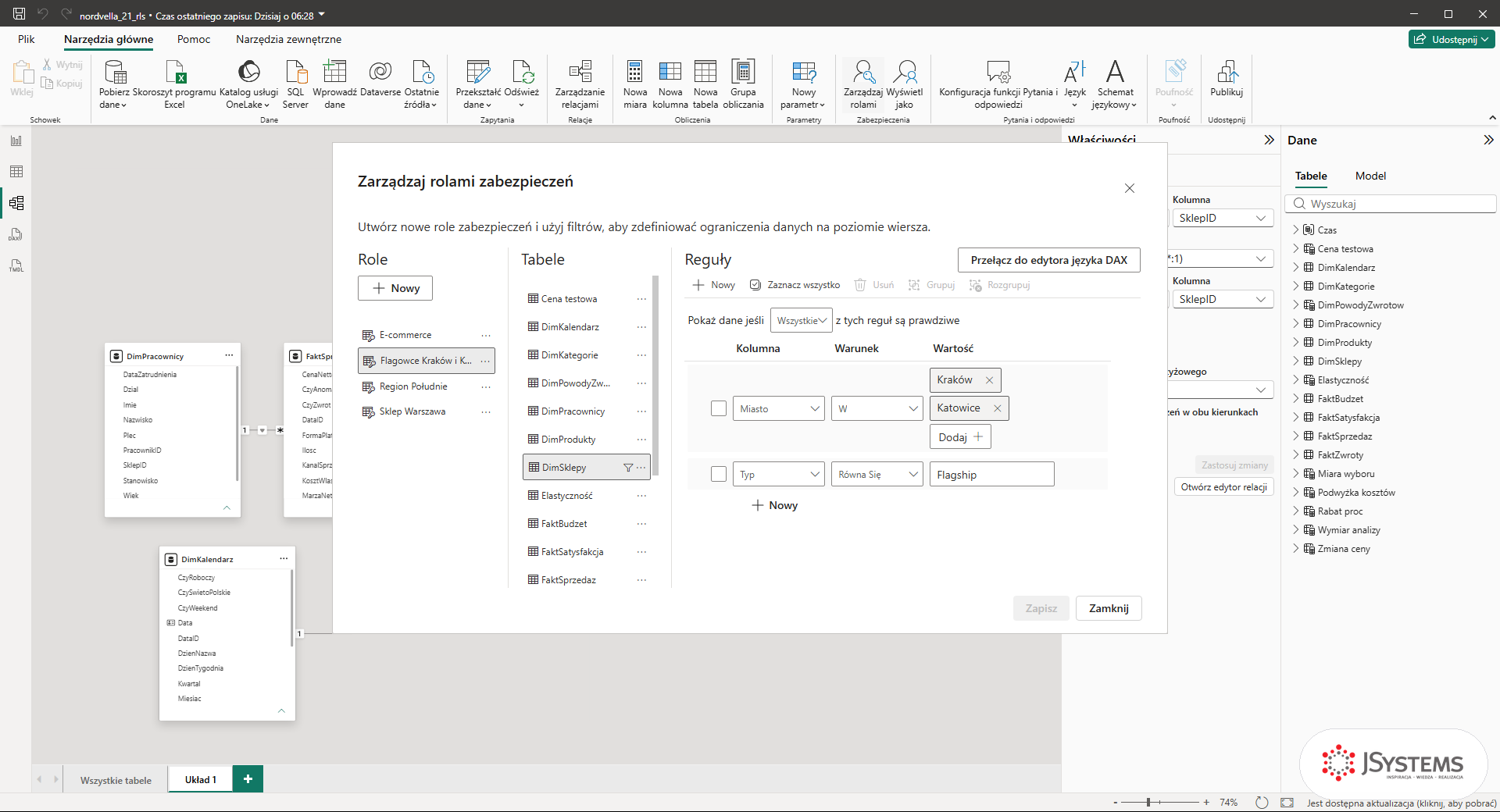This screenshot has height=812, width=1500.
Task: Open the W condition dropdown
Action: coord(877,408)
